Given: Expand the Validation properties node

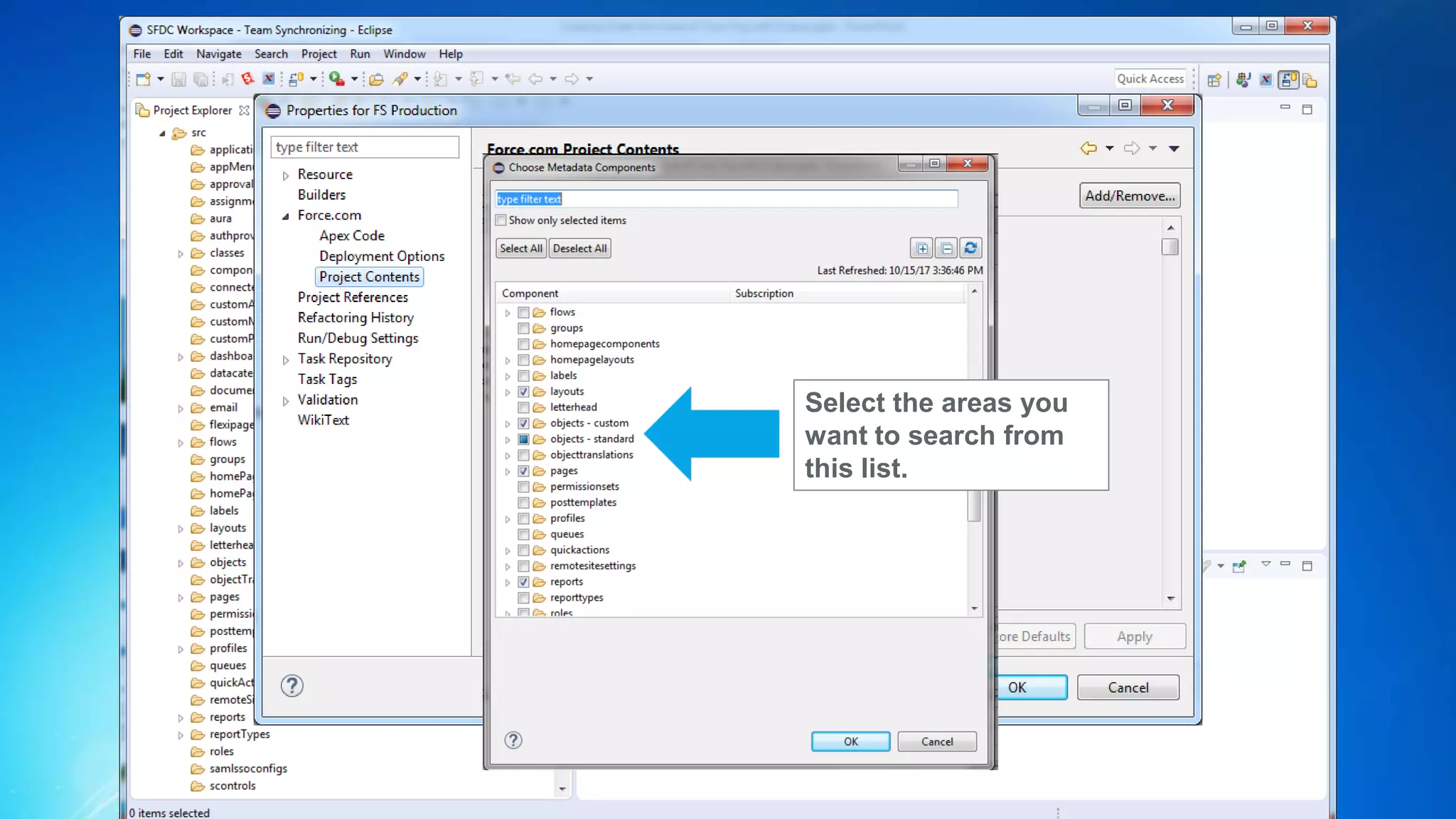Looking at the screenshot, I should pyautogui.click(x=285, y=401).
